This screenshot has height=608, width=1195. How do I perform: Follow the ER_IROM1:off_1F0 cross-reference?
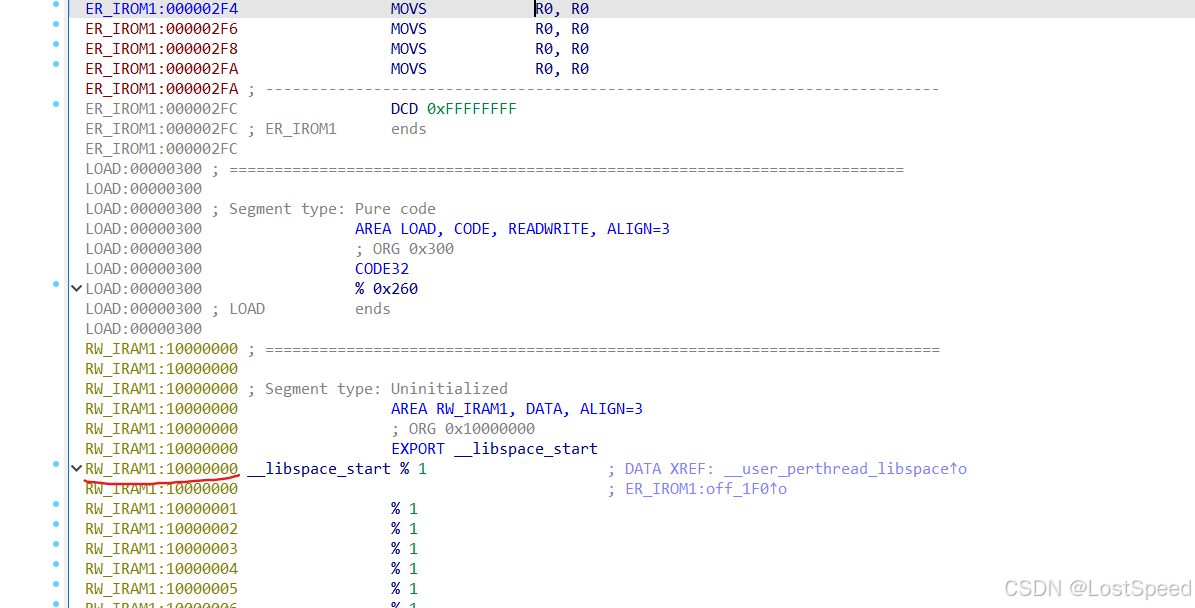pos(706,489)
